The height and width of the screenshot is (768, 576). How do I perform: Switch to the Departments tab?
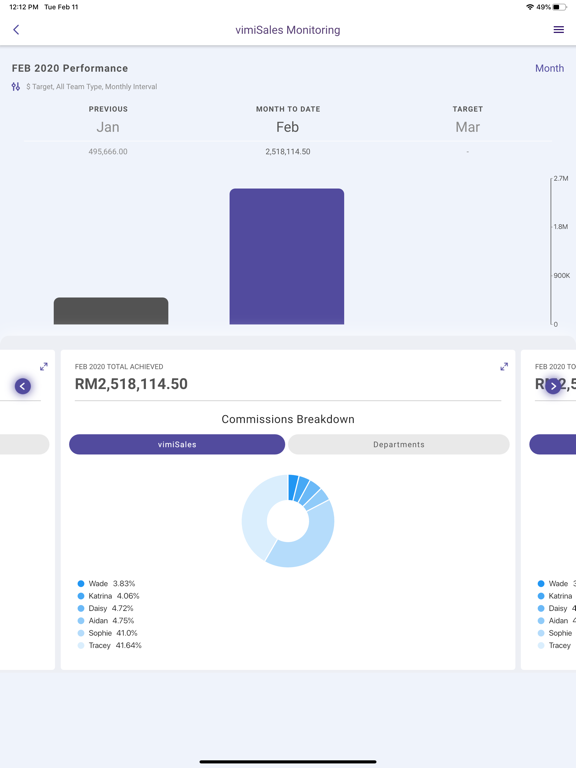pos(399,444)
